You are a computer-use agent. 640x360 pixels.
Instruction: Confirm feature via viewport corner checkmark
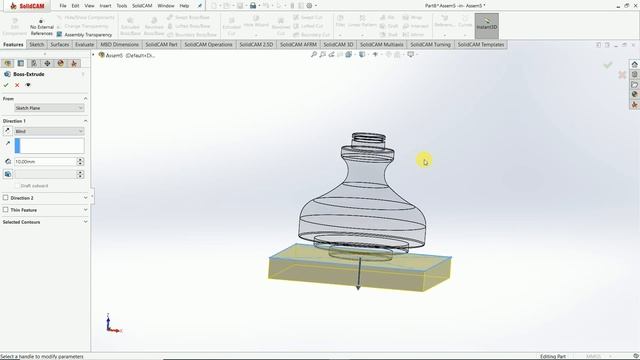pos(608,65)
